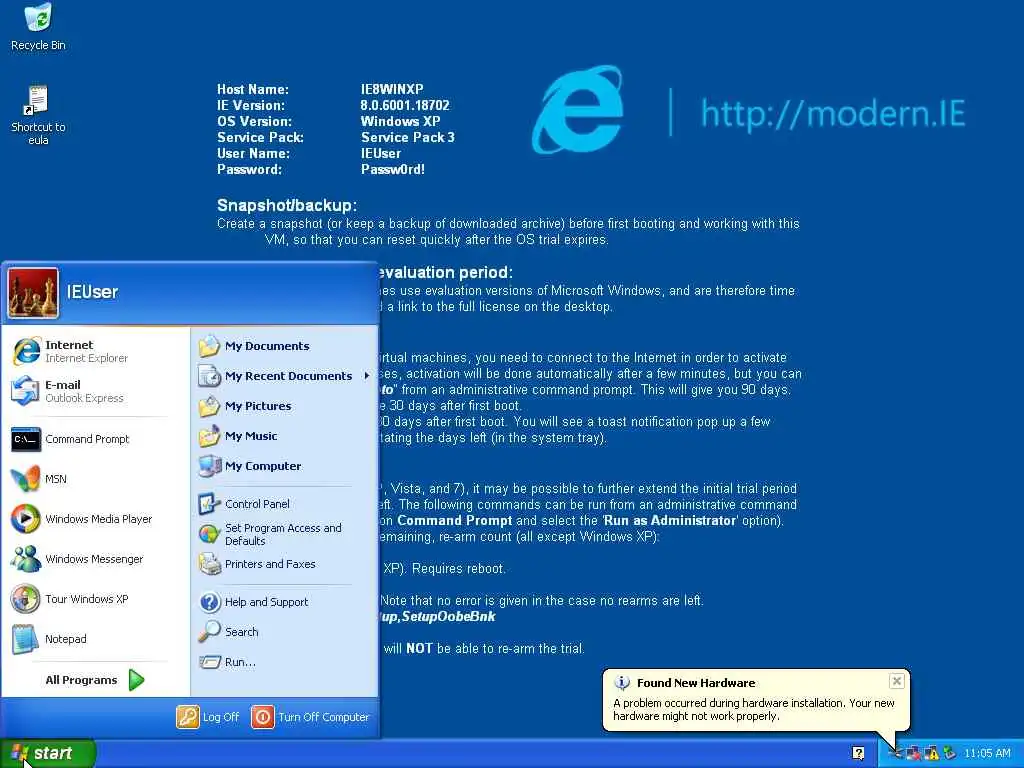Click the IEUser chess account picture

click(x=33, y=293)
